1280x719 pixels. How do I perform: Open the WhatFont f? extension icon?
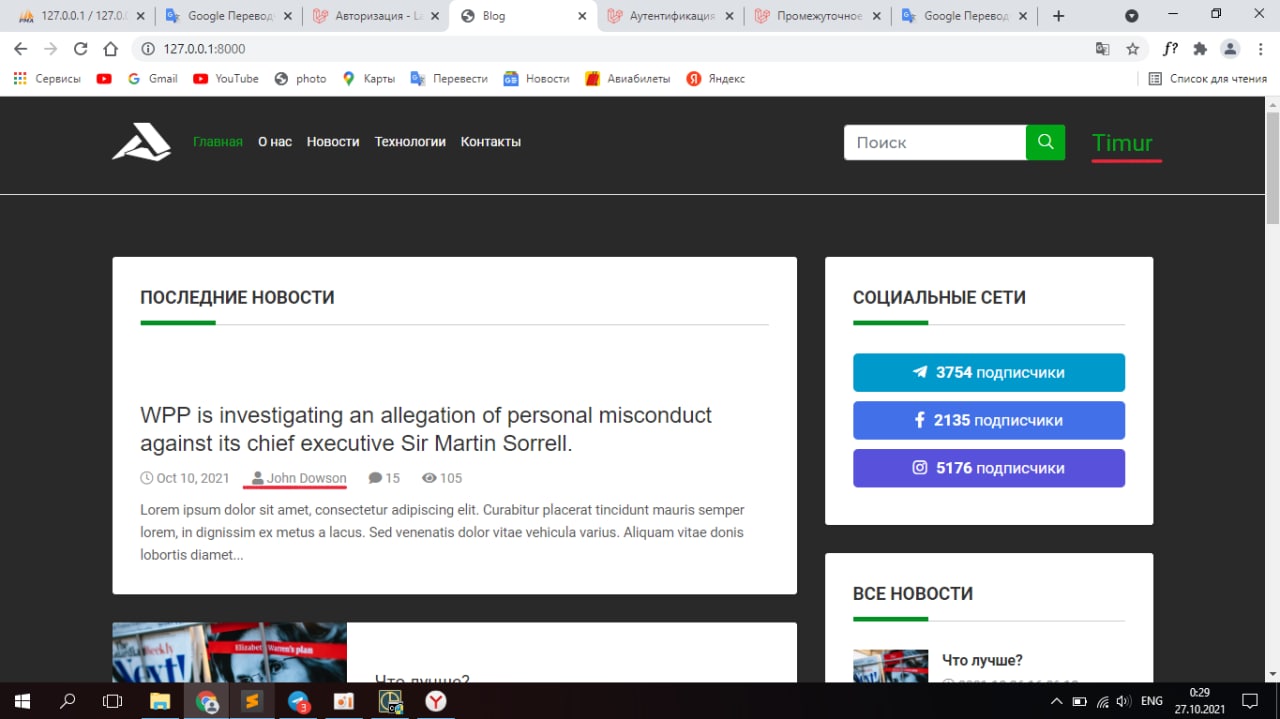click(1170, 48)
